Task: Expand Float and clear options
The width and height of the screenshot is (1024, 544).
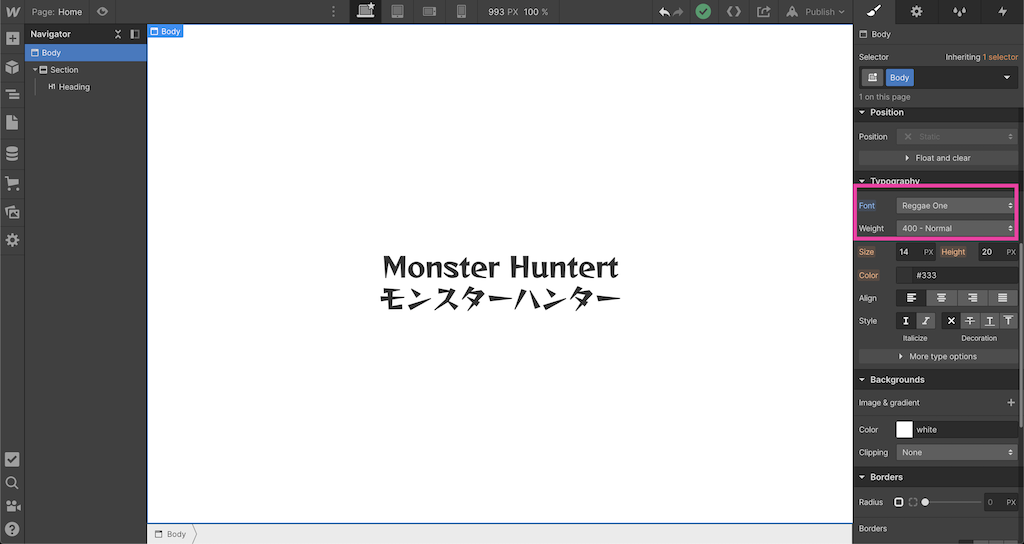Action: pyautogui.click(x=938, y=158)
